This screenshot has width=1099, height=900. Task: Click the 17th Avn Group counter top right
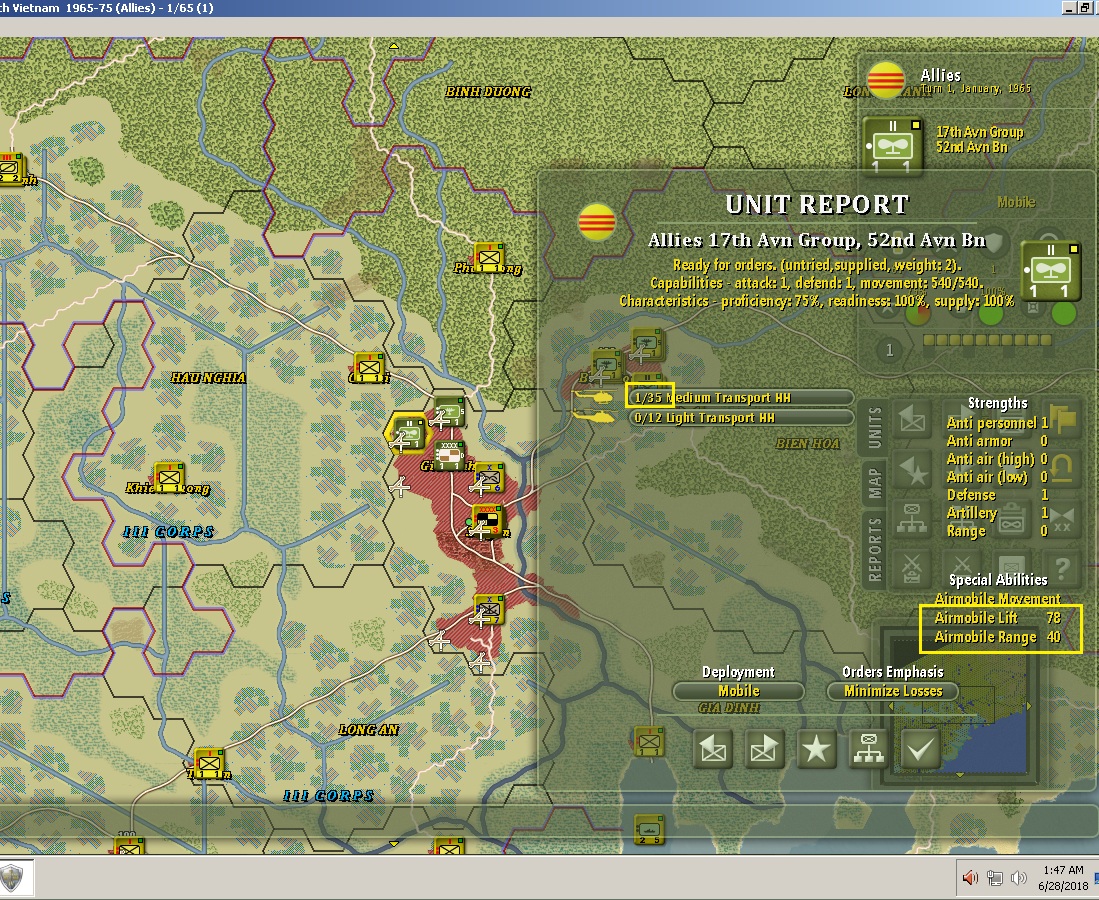(892, 145)
